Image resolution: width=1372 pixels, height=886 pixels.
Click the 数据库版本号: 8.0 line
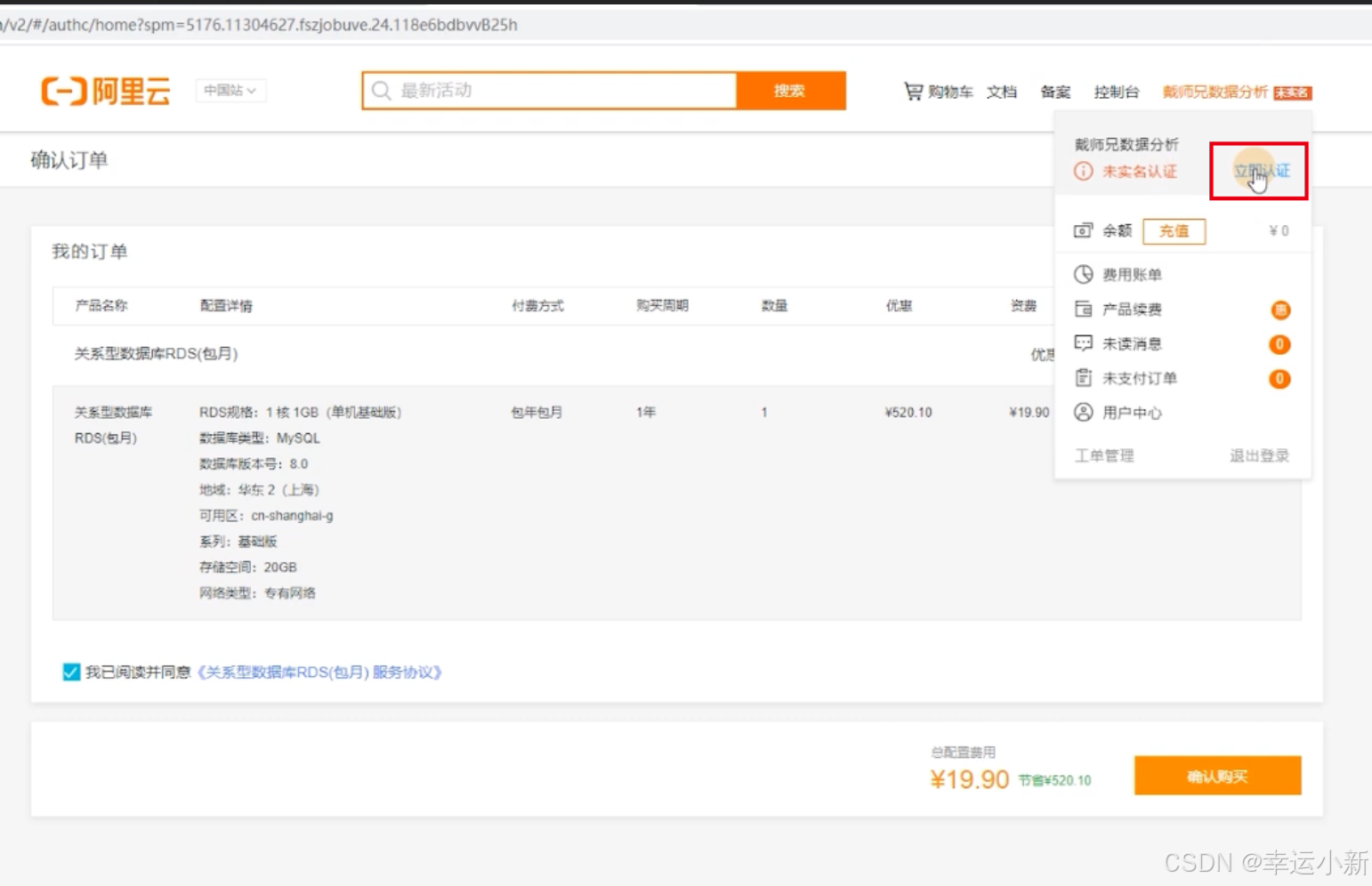pos(254,464)
